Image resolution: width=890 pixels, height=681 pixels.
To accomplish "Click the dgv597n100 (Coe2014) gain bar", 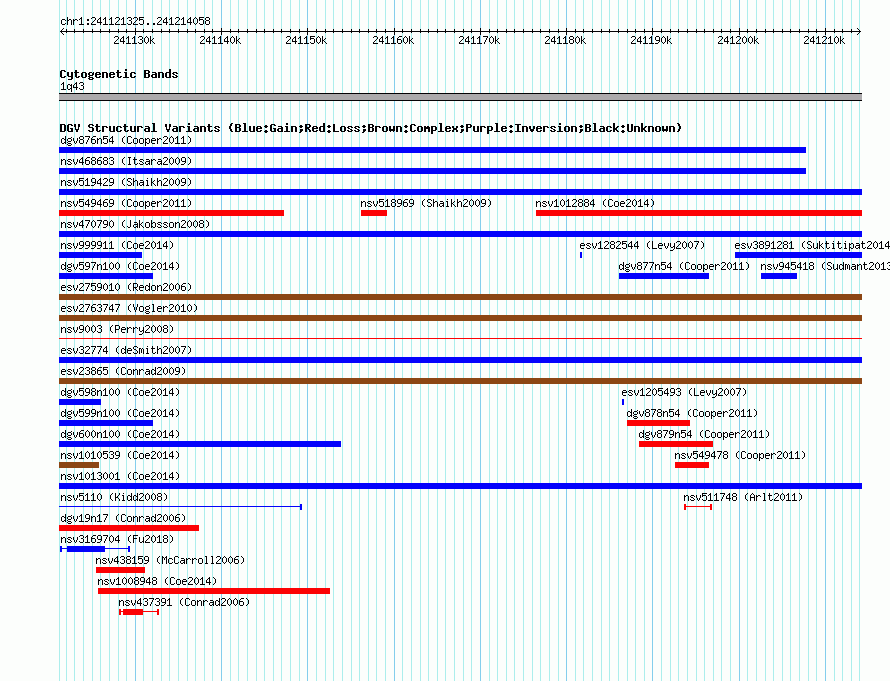I will 106,276.
